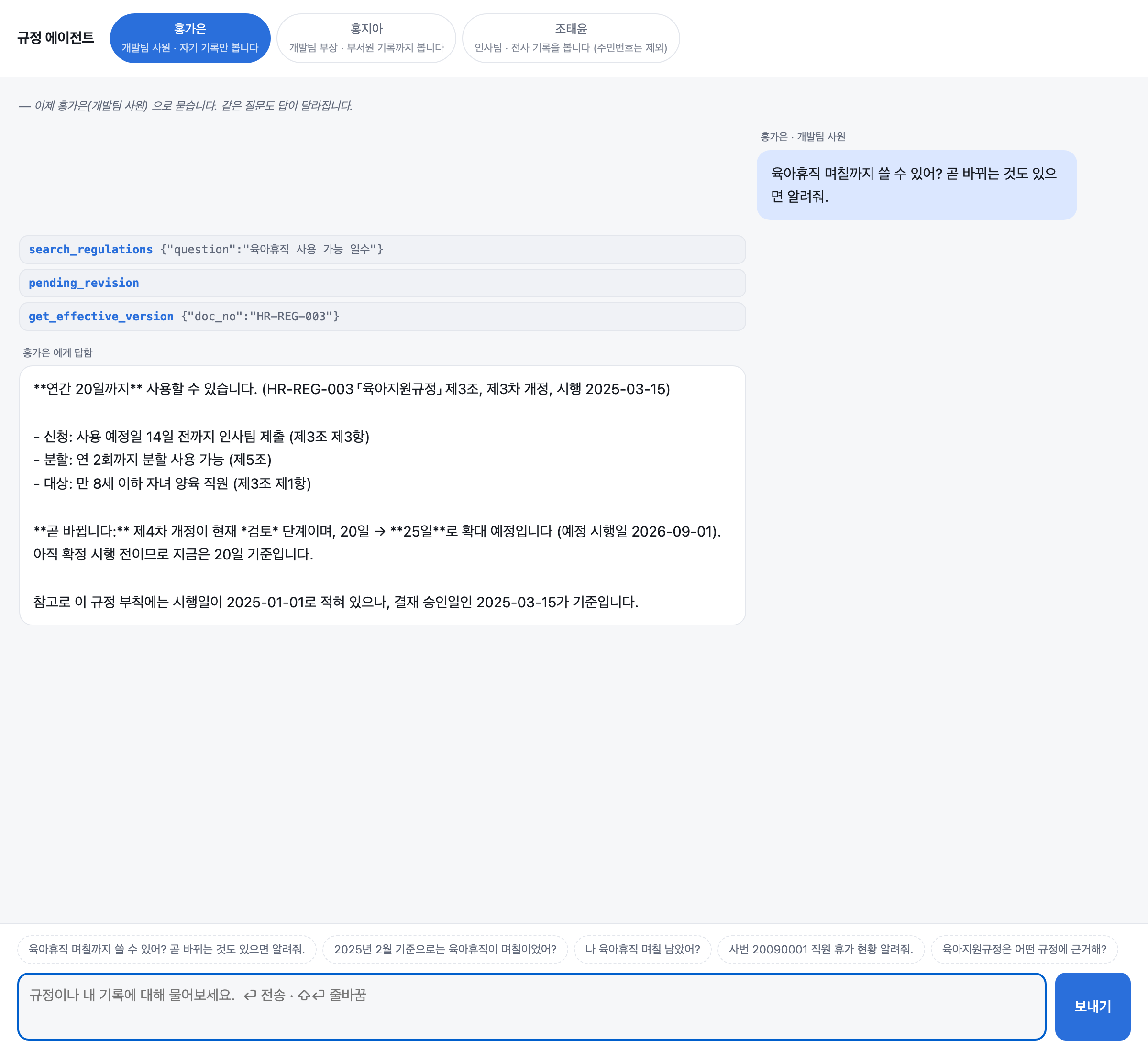Image resolution: width=1148 pixels, height=1052 pixels.
Task: Click the 보내기 send button
Action: tap(1092, 1006)
